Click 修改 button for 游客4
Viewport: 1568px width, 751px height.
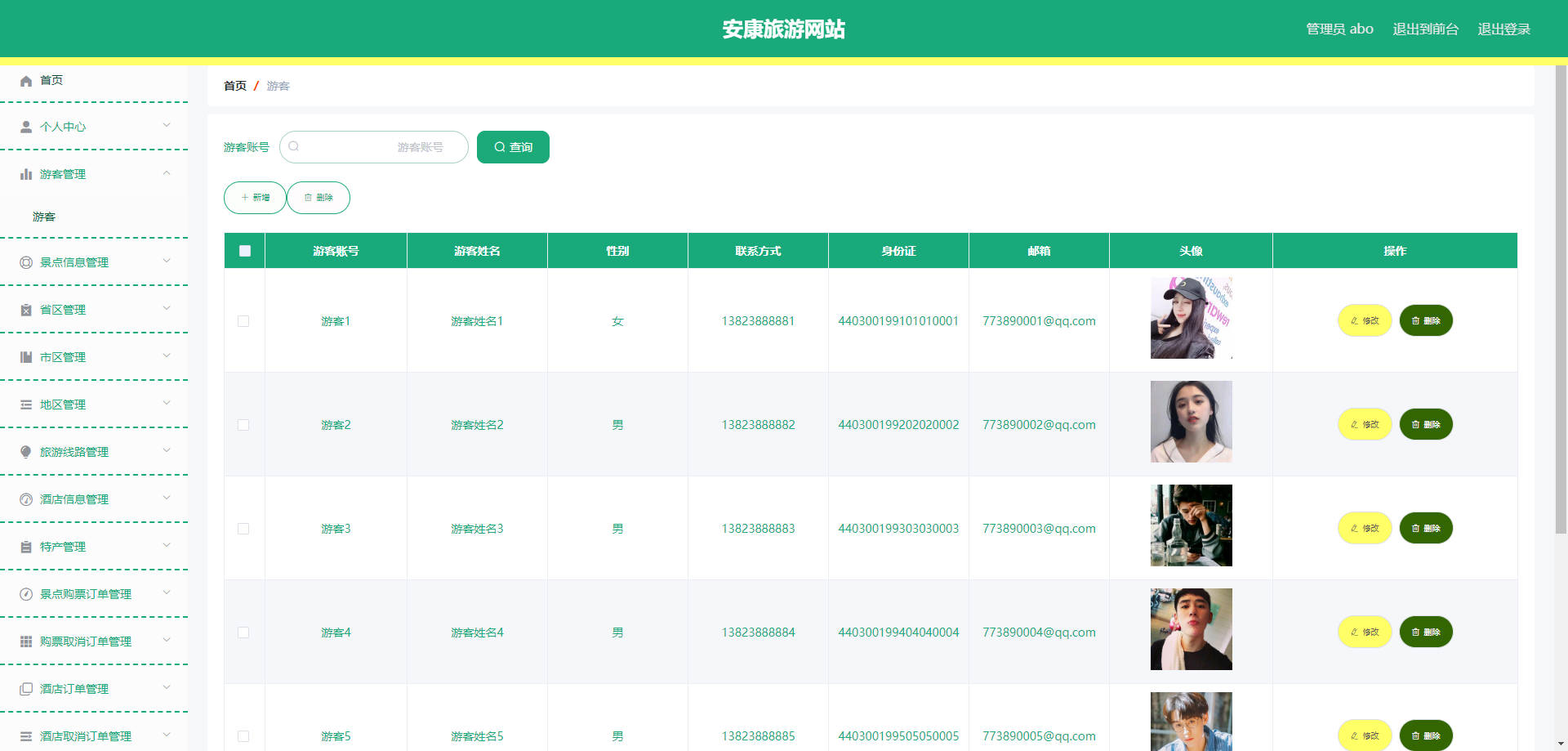point(1365,632)
